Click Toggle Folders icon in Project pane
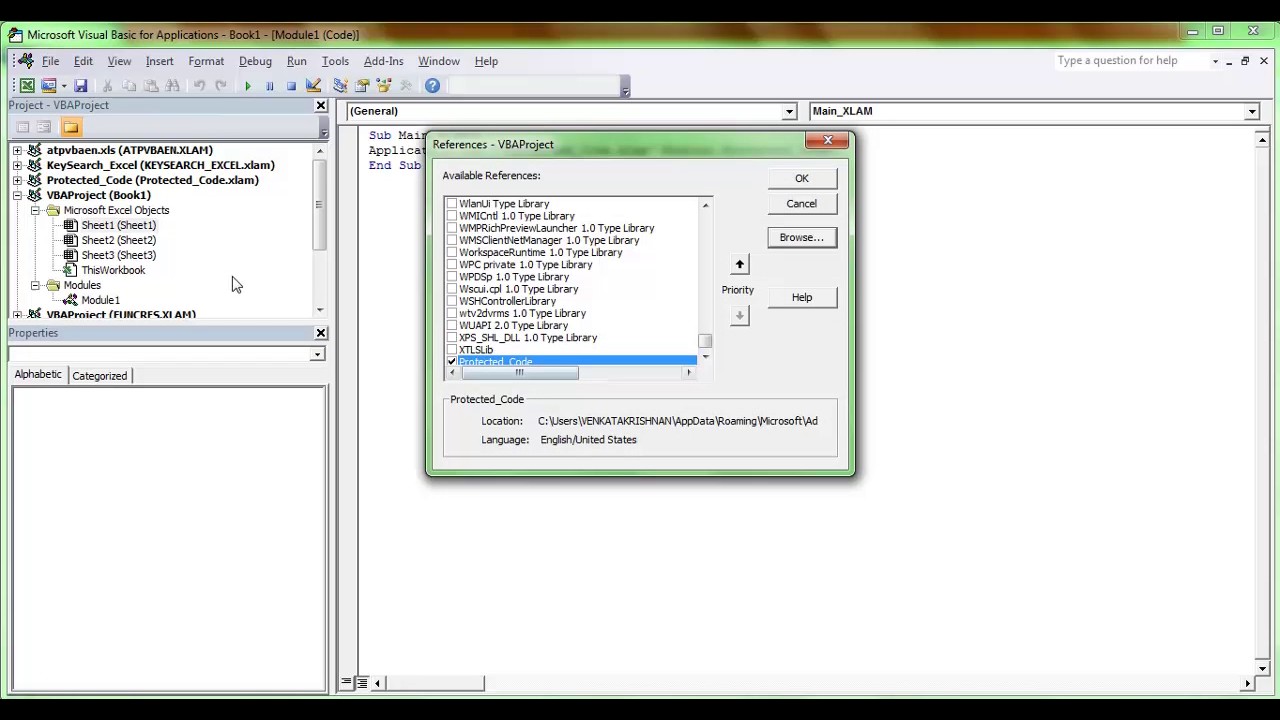 point(70,127)
